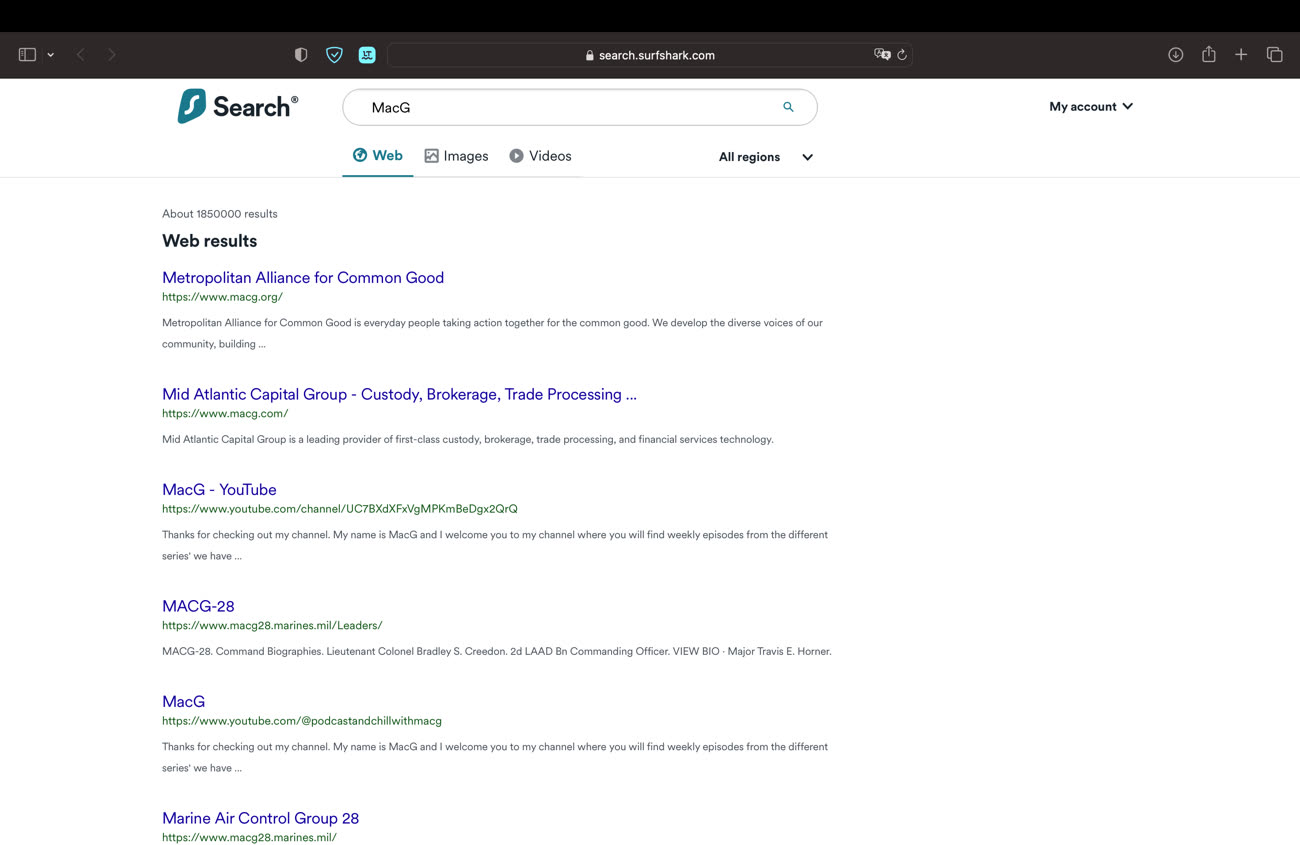Viewport: 1300px width, 845px height.
Task: Click the https://www.macg28.marines.mil/ URL
Action: (249, 837)
